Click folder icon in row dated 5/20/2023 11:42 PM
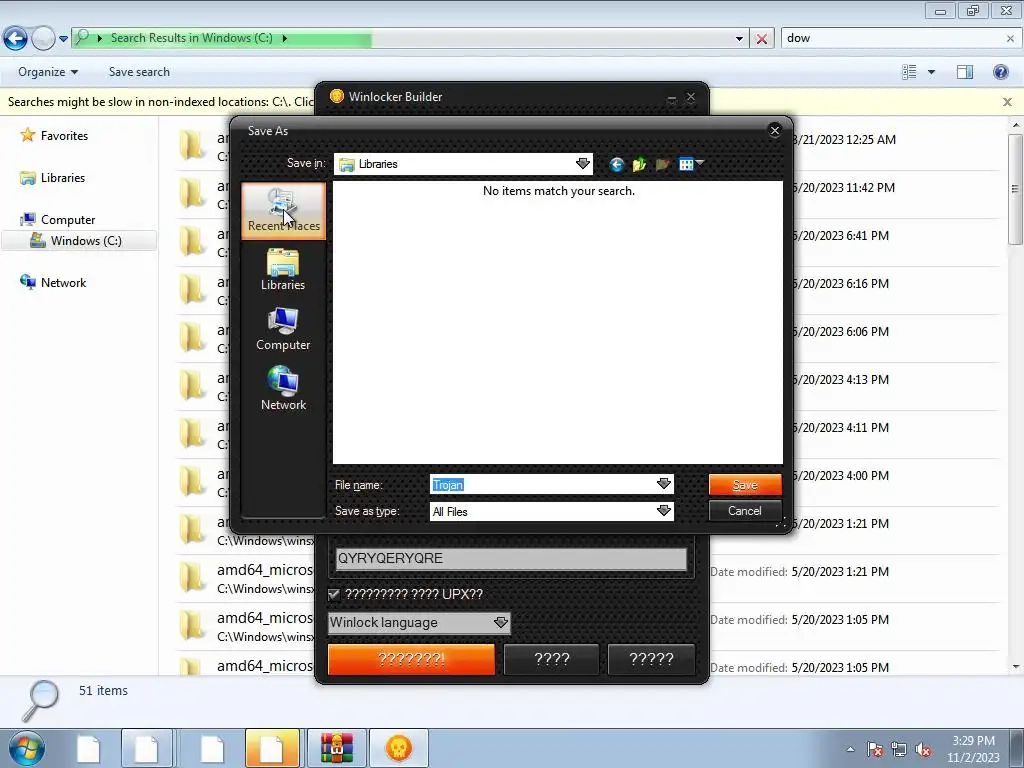 pyautogui.click(x=193, y=193)
